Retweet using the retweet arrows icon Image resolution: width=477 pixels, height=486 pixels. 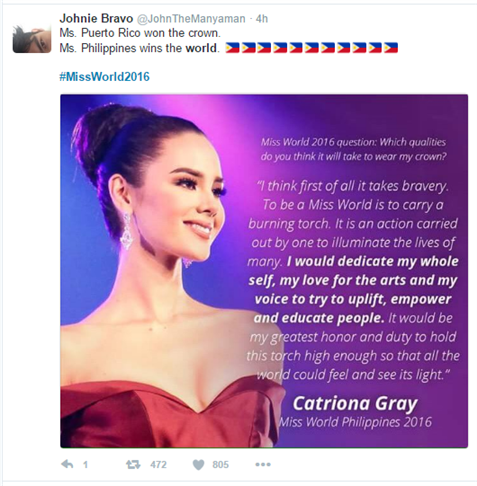pyautogui.click(x=133, y=464)
